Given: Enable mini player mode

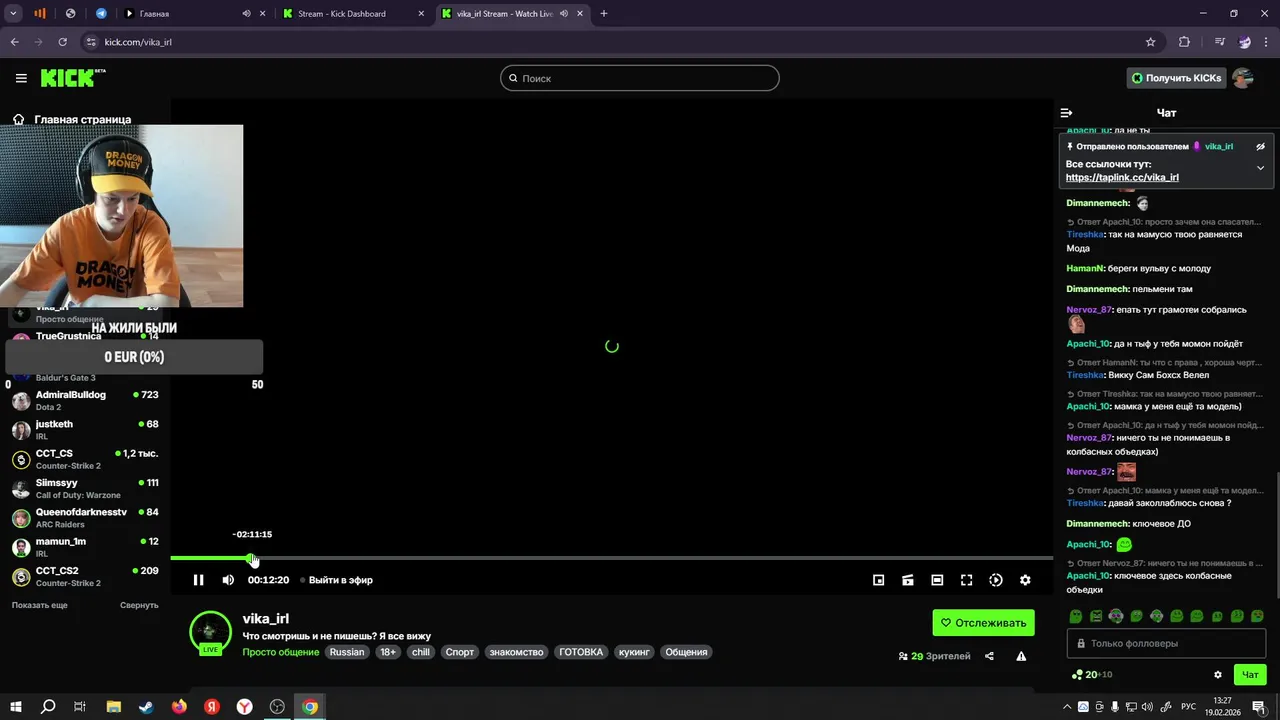Looking at the screenshot, I should point(878,580).
